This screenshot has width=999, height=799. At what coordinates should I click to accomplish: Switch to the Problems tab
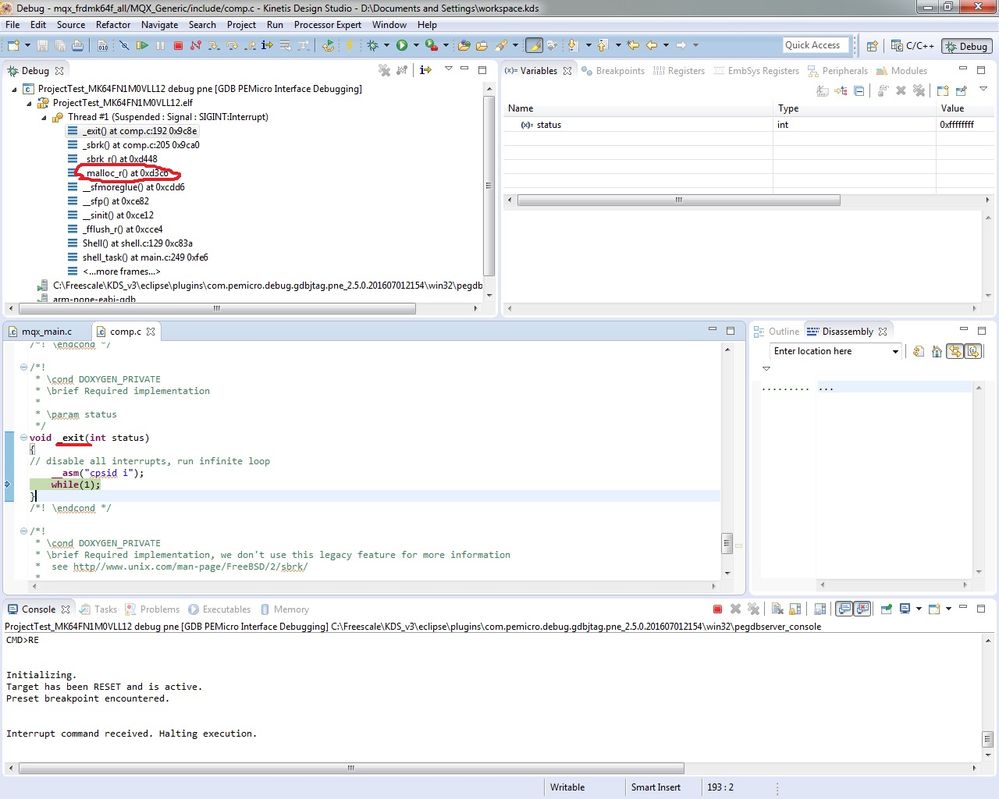pos(152,610)
